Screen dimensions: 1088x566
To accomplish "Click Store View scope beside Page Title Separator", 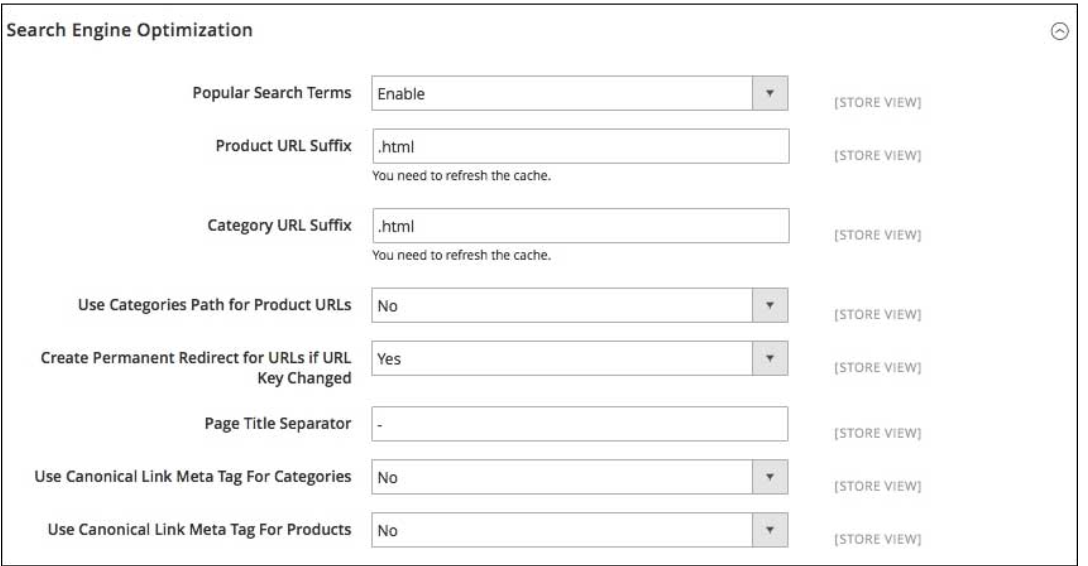I will 875,434.
